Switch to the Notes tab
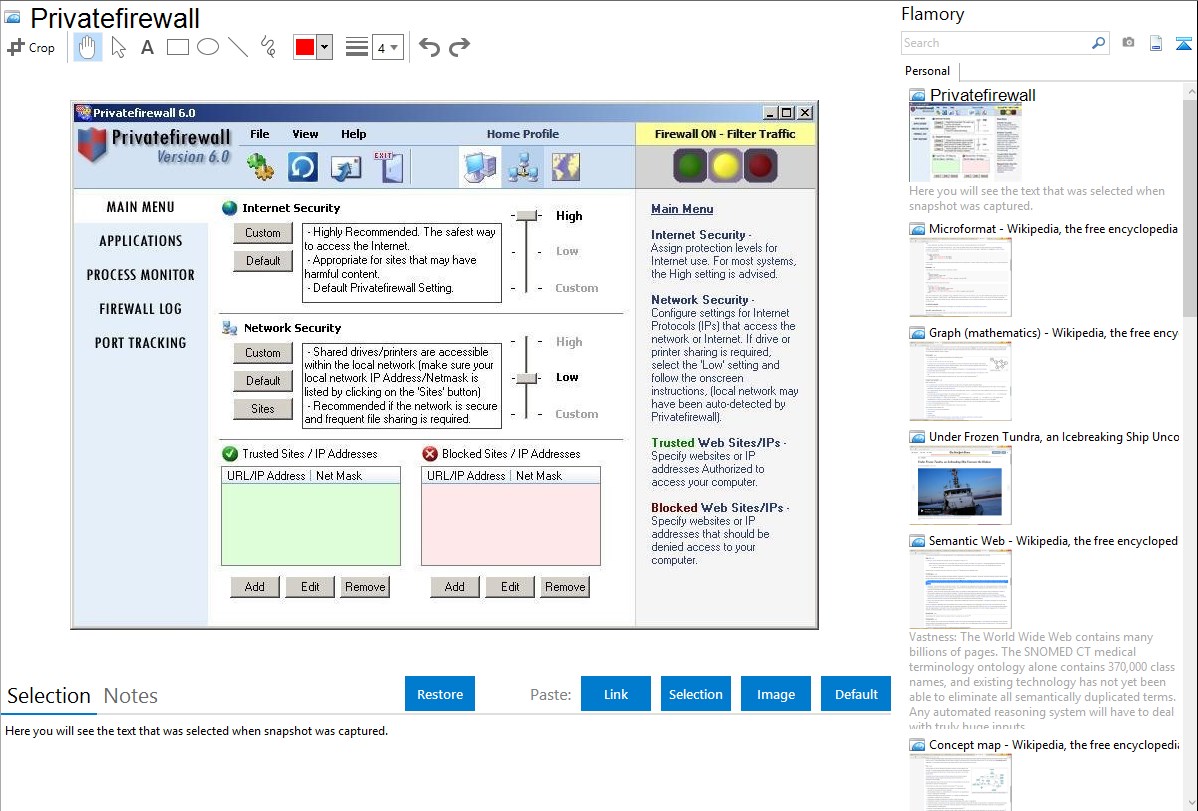The image size is (1198, 811). coord(130,696)
